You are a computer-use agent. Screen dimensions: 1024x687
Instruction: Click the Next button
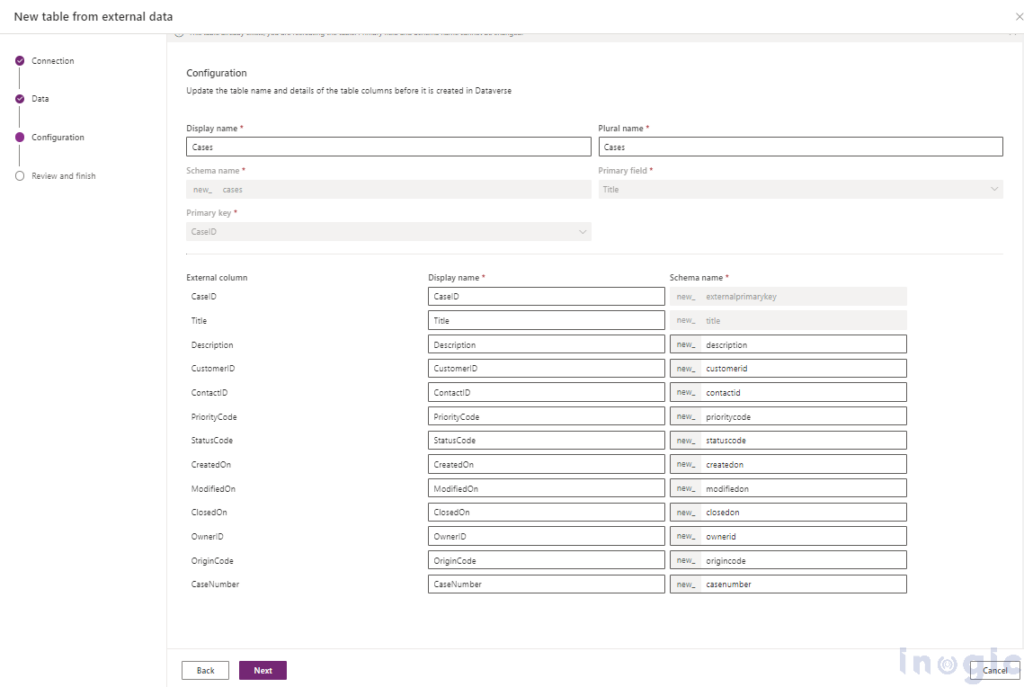(x=262, y=670)
